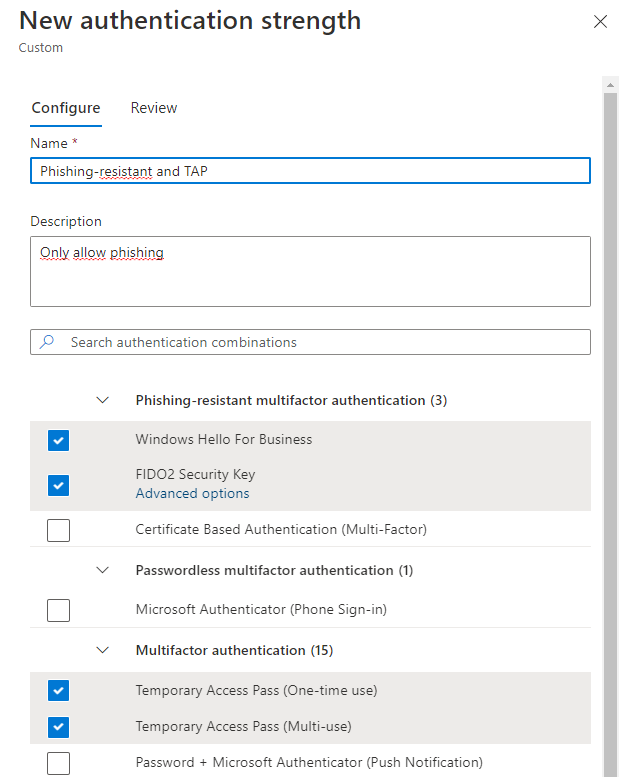This screenshot has width=623, height=777.
Task: Collapse Passwordless multifactor authentication section
Action: tap(103, 570)
